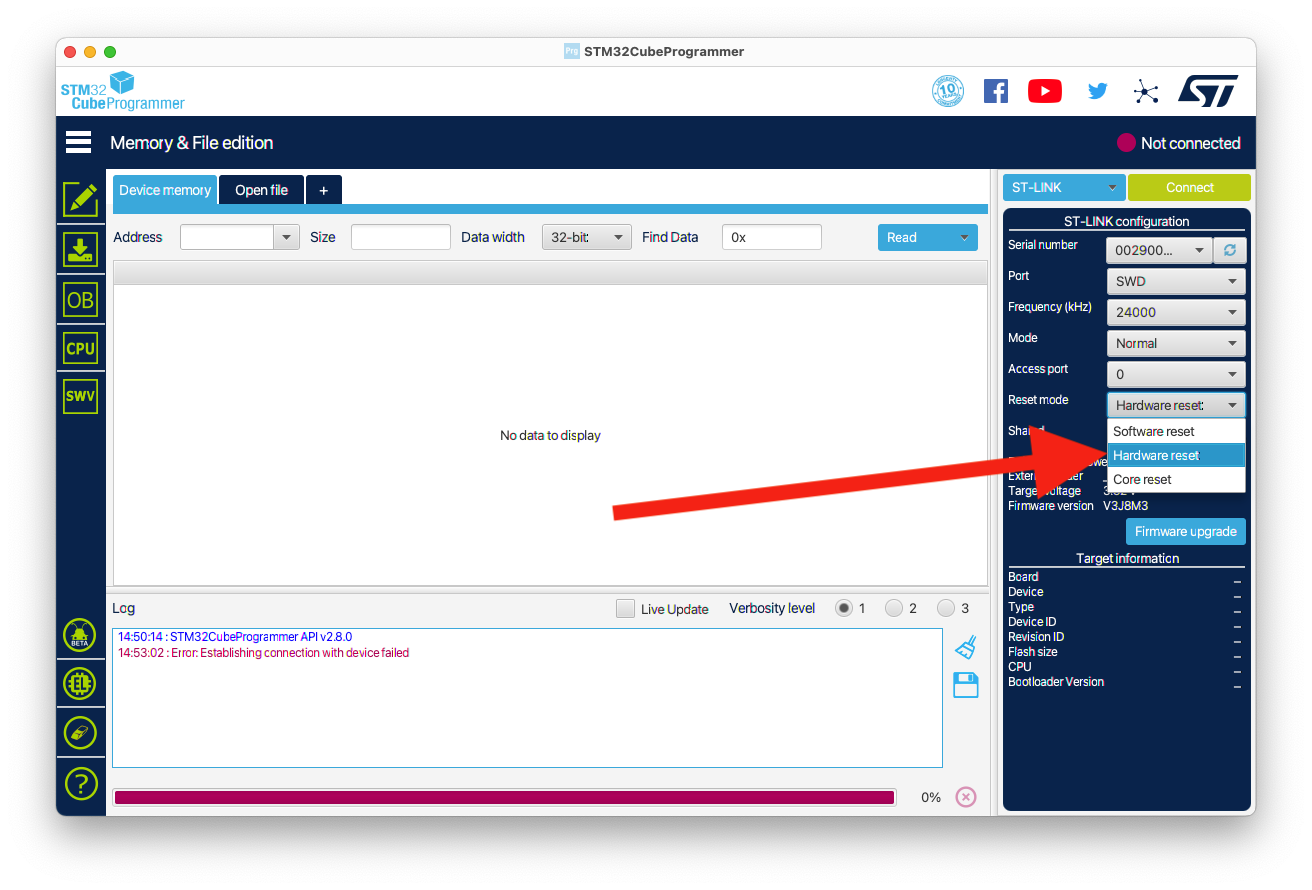The width and height of the screenshot is (1312, 890).
Task: Click the No data to display message
Action: 550,435
